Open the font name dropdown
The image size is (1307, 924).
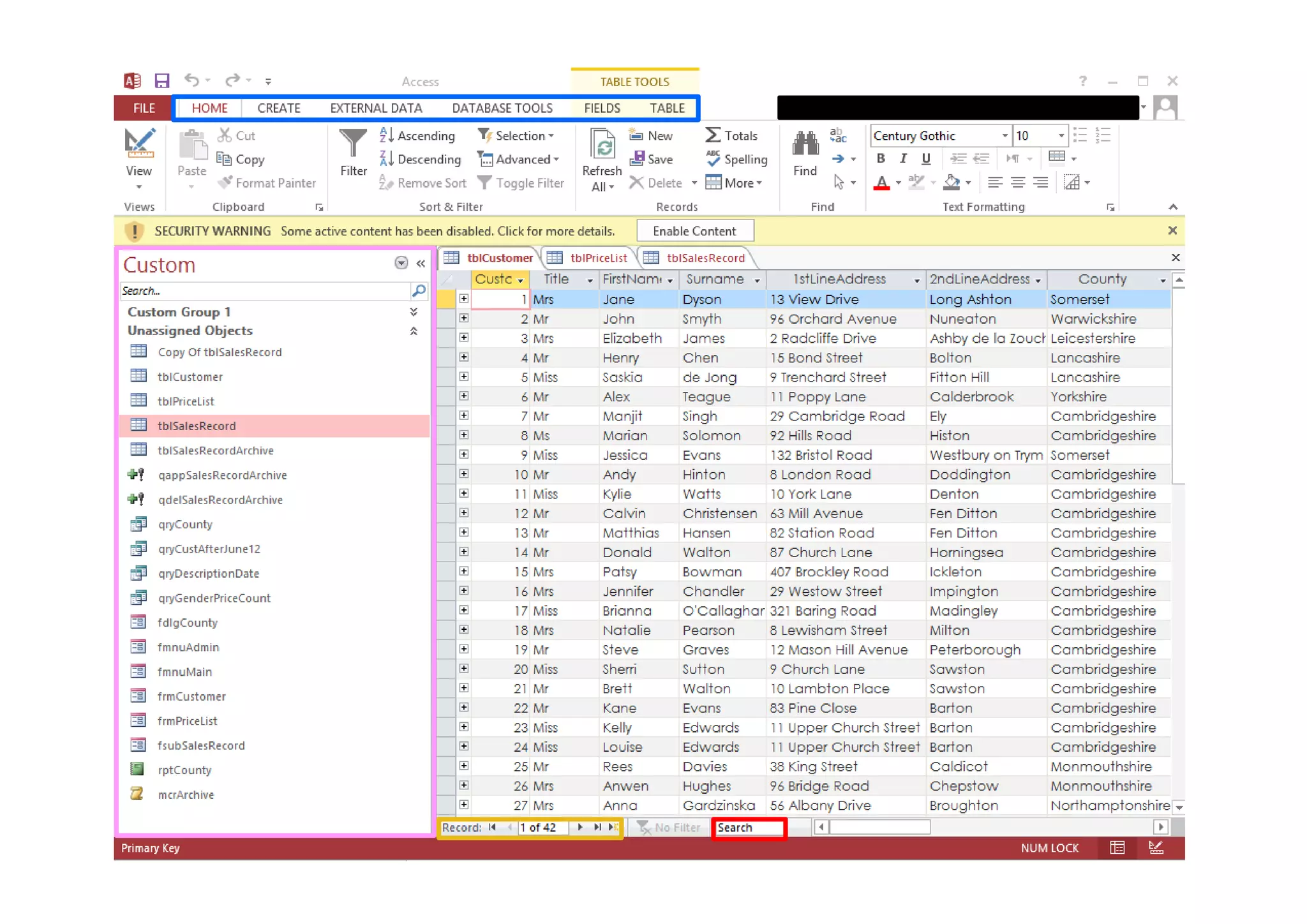pos(1005,135)
